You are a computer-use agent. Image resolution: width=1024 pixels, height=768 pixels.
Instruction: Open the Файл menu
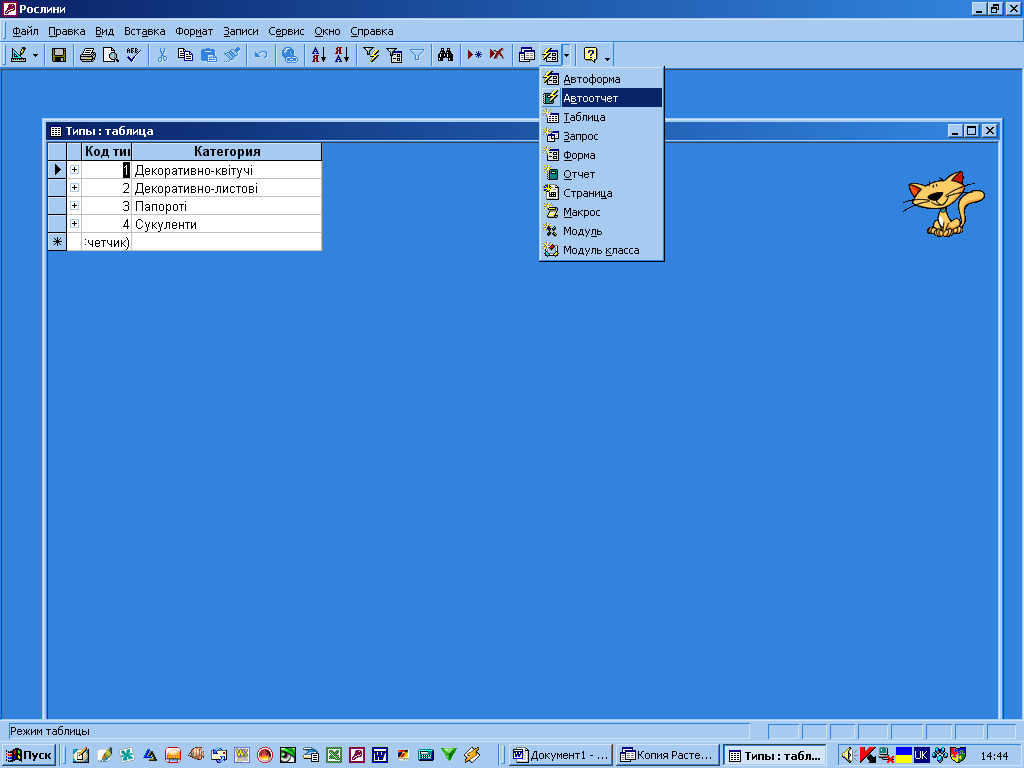click(x=25, y=31)
